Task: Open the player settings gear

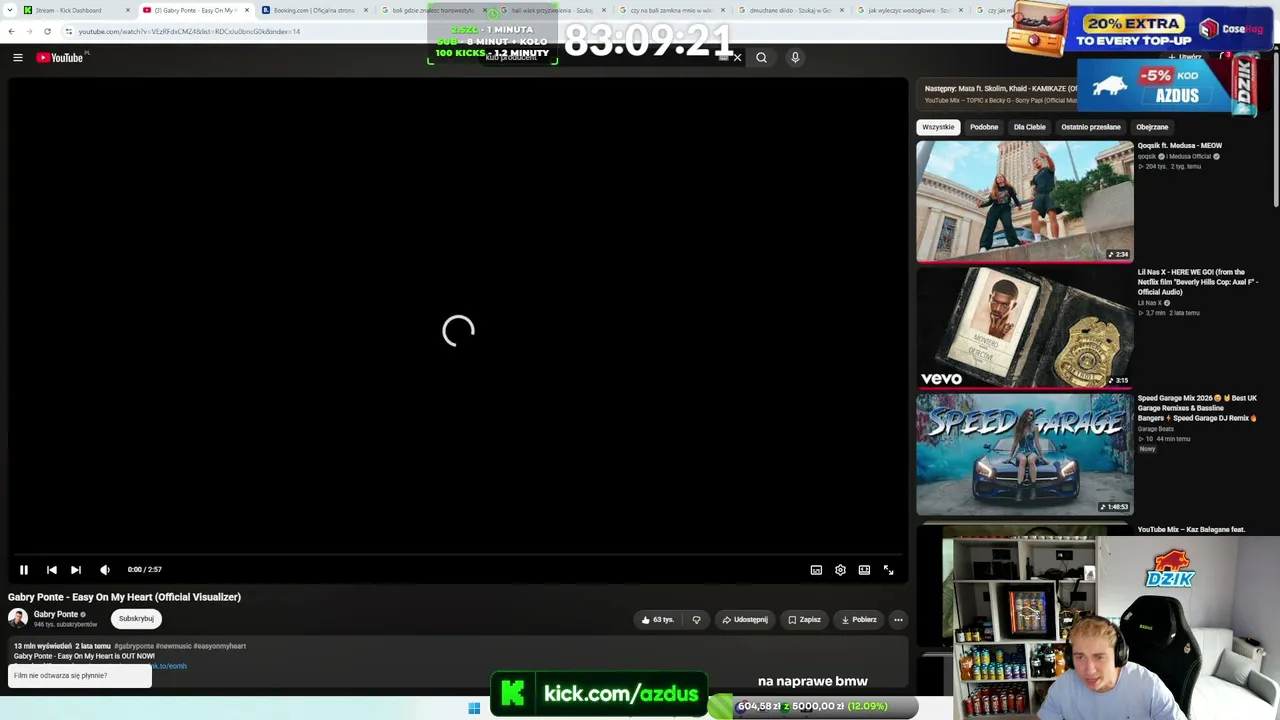Action: pyautogui.click(x=840, y=570)
